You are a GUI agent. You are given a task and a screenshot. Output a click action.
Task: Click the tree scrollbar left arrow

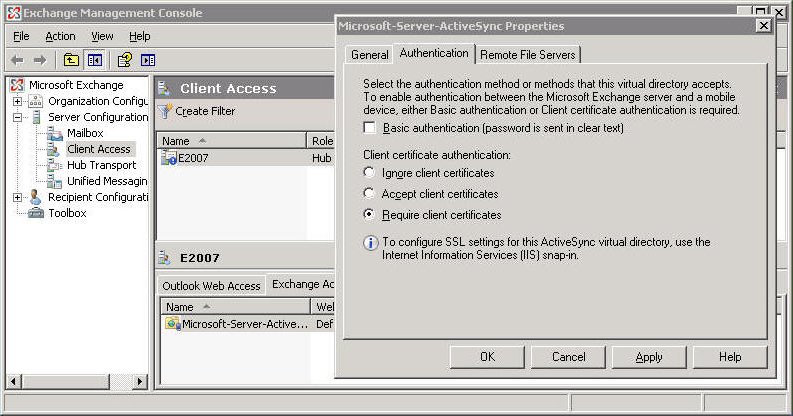[x=14, y=382]
